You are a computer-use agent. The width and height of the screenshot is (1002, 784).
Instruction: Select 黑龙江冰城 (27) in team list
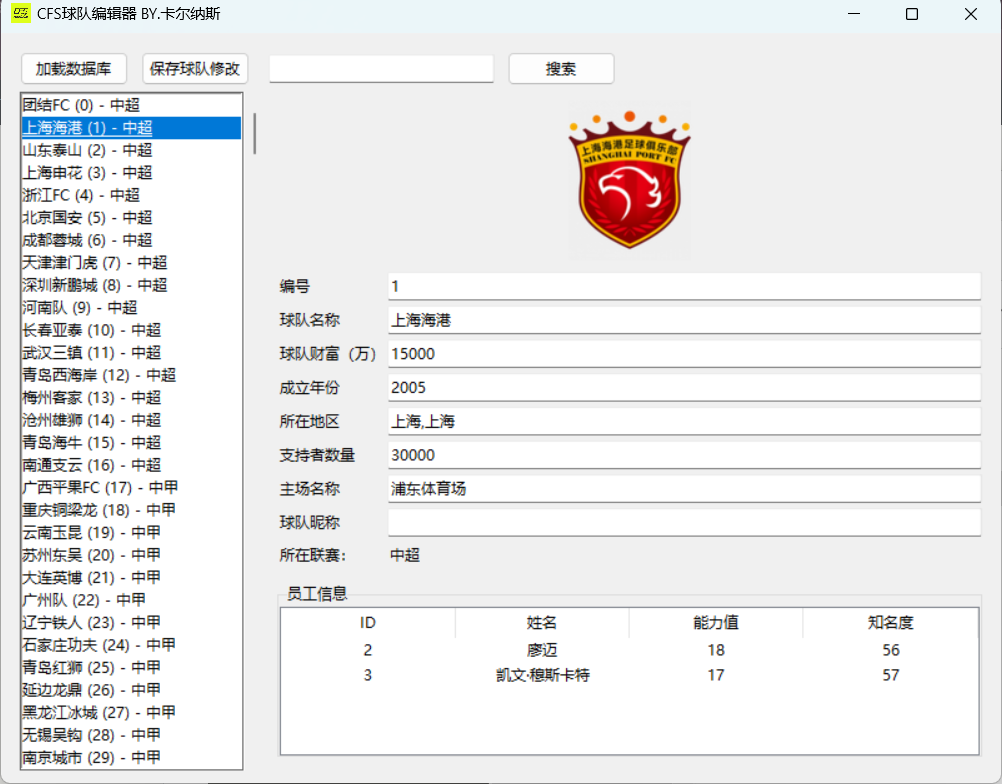(x=132, y=713)
